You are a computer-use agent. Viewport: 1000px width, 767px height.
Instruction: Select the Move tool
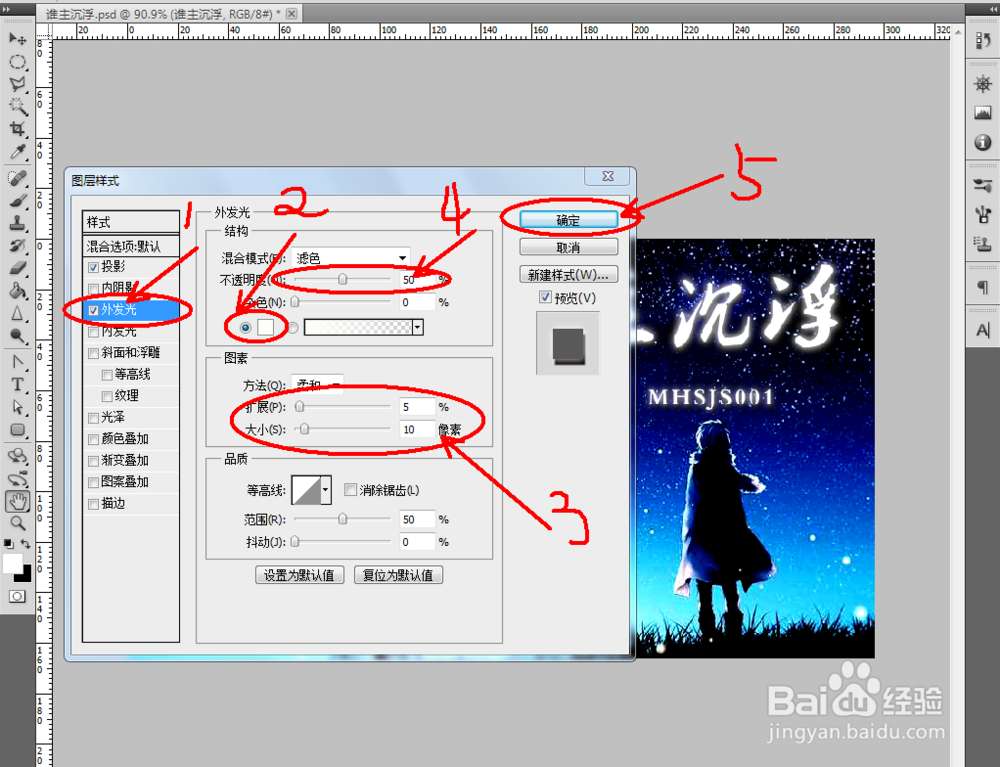coord(17,39)
